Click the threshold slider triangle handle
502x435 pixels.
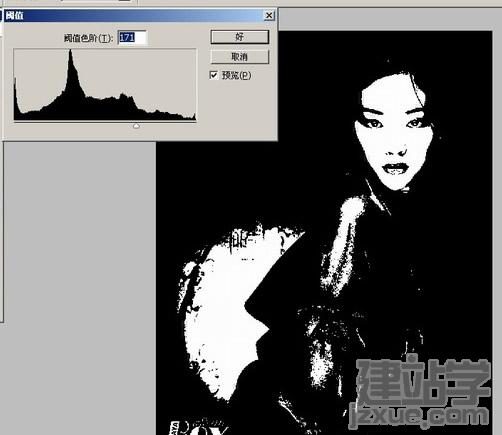[x=136, y=126]
